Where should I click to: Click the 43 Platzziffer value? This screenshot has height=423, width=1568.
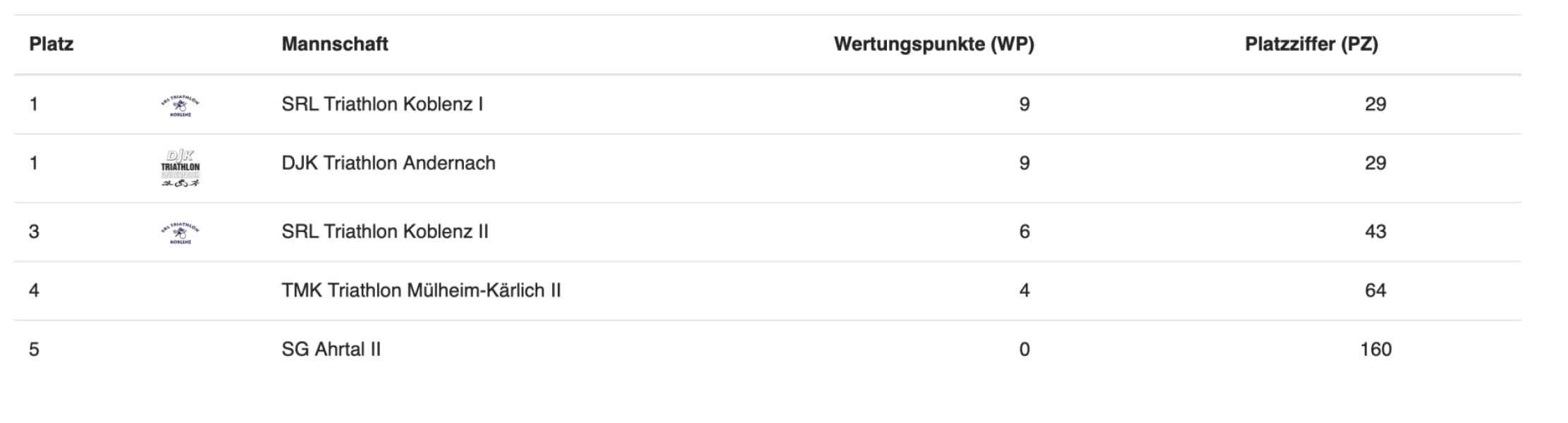click(1376, 231)
